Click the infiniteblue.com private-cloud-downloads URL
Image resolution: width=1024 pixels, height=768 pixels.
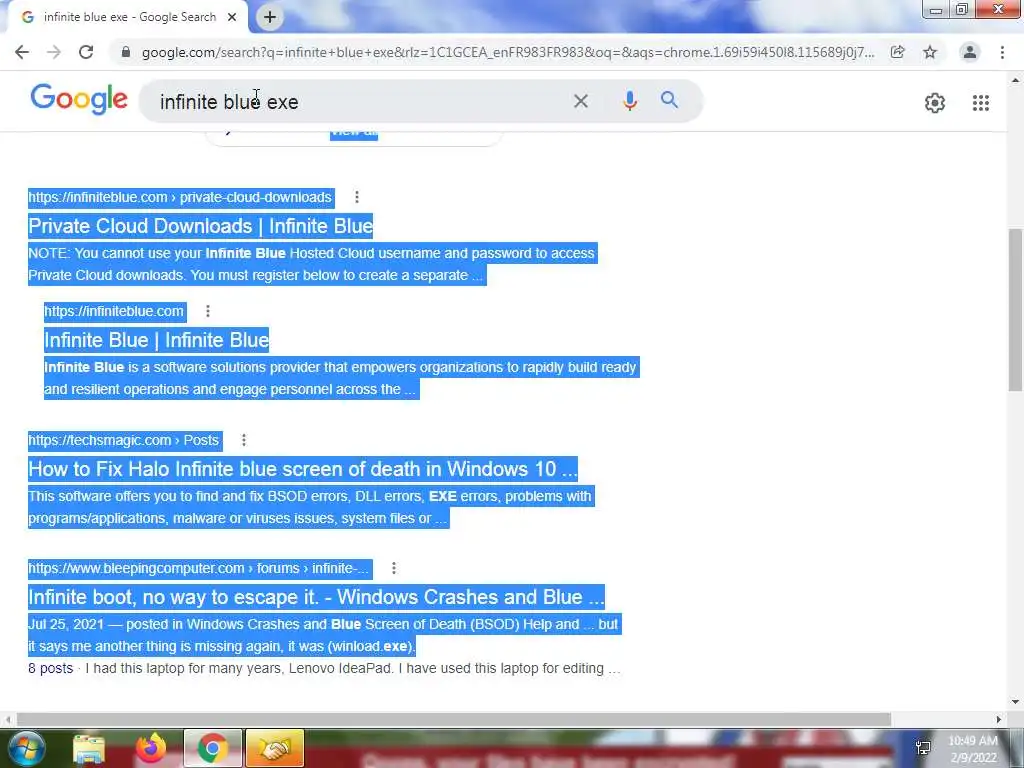click(x=180, y=197)
